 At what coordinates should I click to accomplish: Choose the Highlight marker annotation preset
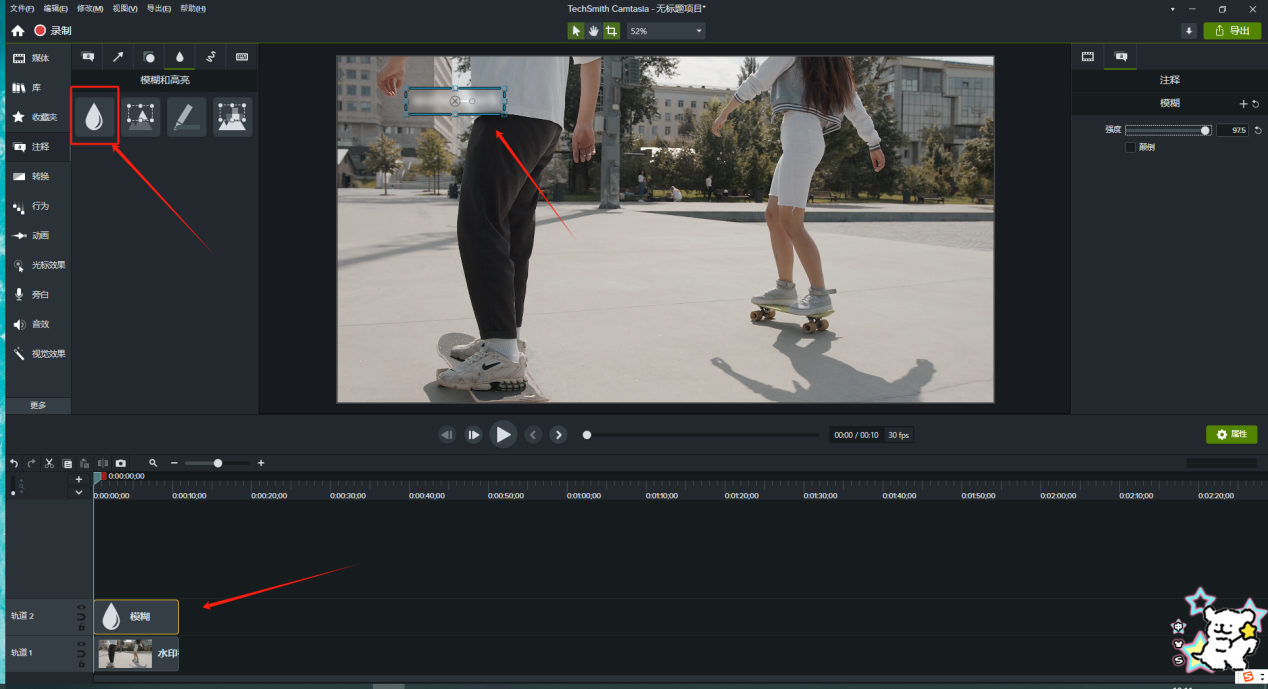(x=186, y=117)
